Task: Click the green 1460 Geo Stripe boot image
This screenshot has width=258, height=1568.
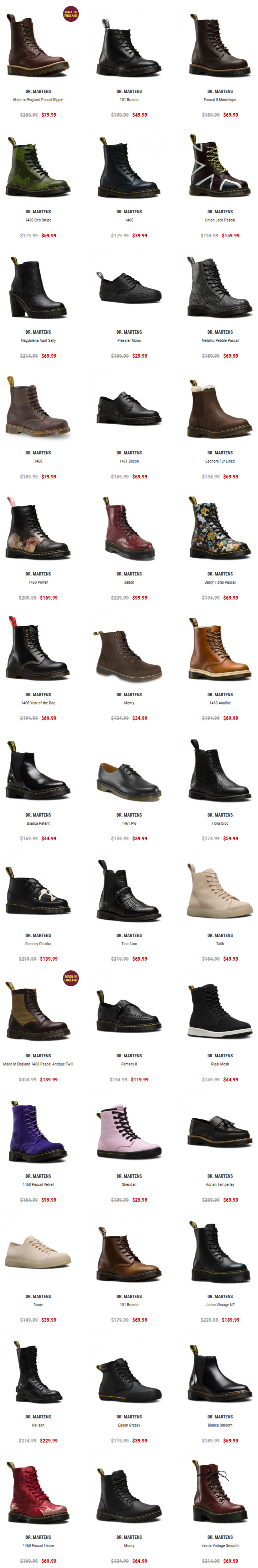Action: point(38,166)
